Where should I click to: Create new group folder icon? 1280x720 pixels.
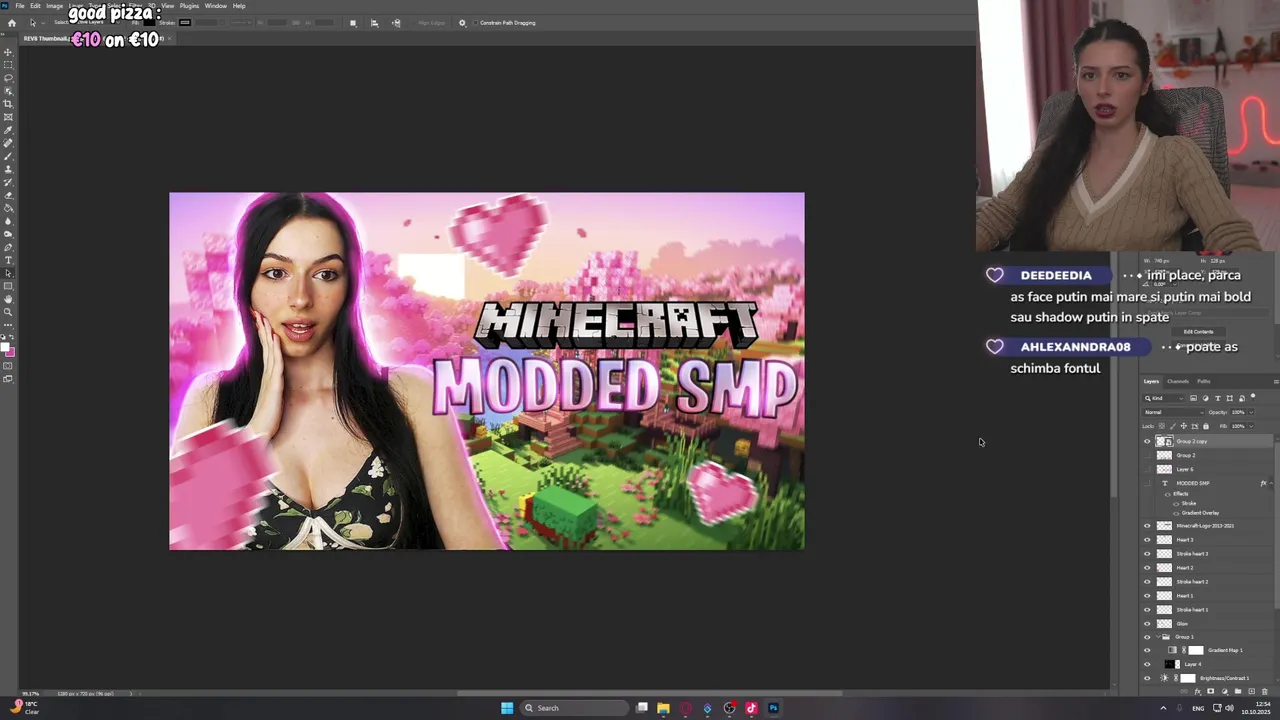click(x=1238, y=691)
